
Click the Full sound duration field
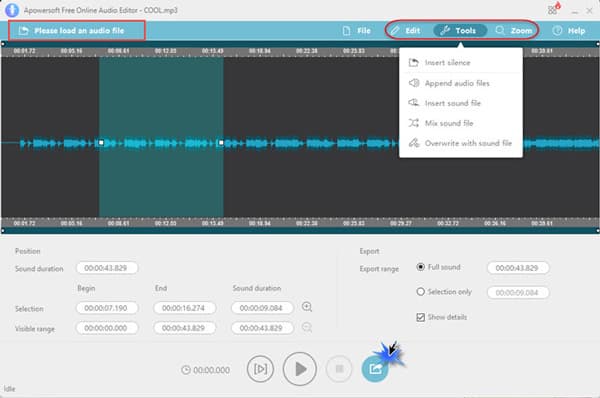[518, 268]
